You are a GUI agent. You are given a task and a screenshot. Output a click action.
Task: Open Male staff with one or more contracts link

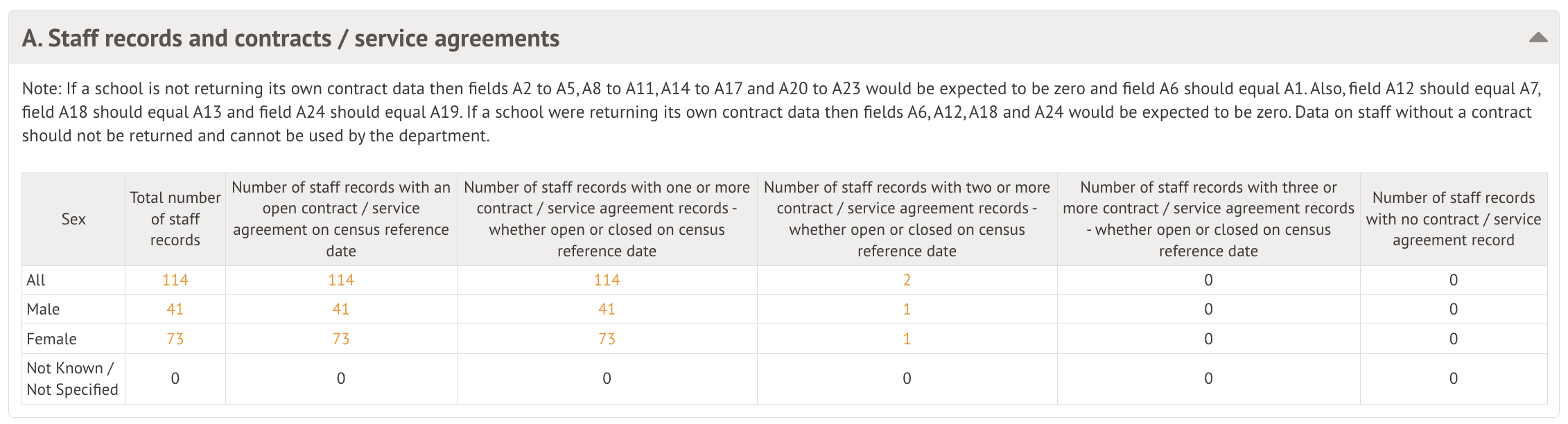[607, 309]
